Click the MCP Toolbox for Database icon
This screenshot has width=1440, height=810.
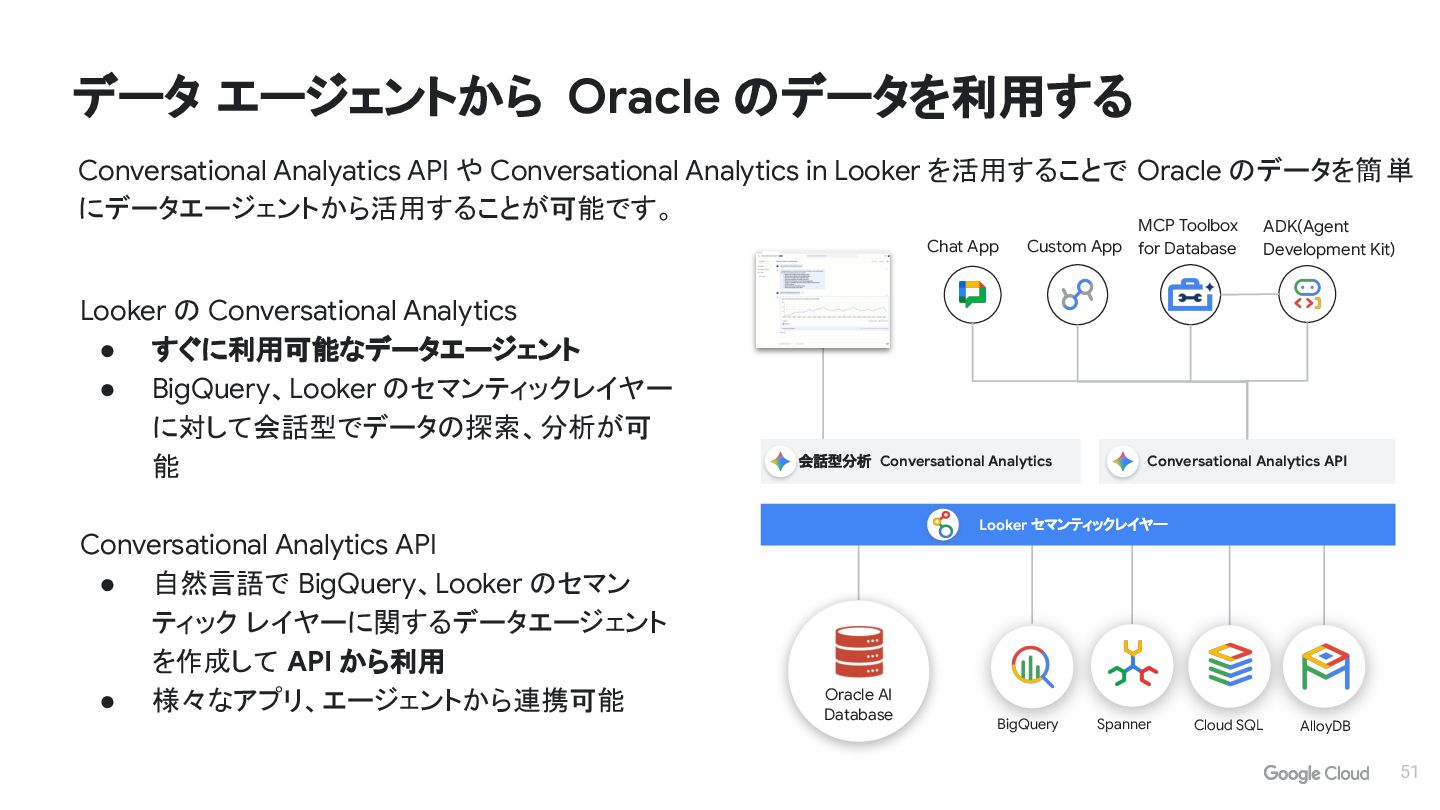(1190, 294)
